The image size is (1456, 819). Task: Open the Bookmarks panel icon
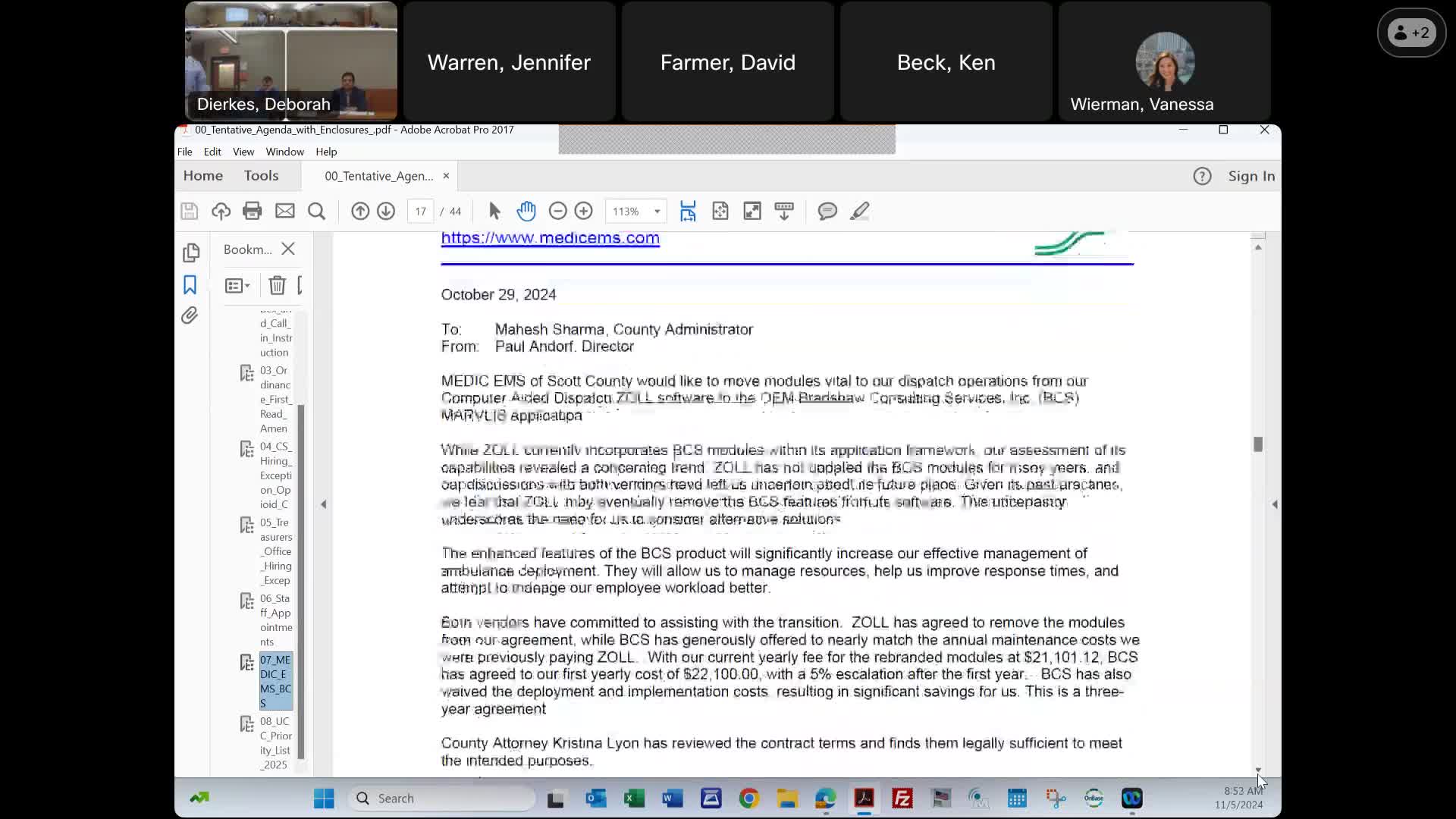point(190,285)
